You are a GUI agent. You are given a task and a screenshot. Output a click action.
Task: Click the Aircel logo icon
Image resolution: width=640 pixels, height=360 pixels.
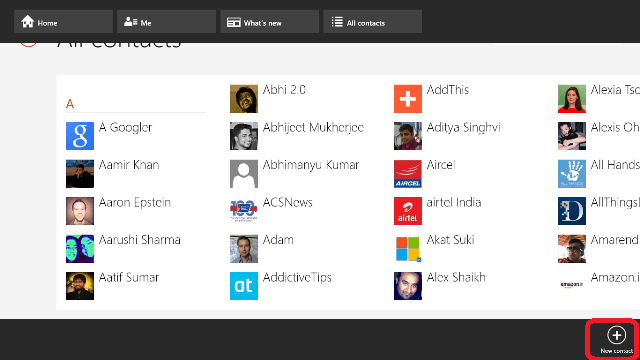(x=408, y=173)
